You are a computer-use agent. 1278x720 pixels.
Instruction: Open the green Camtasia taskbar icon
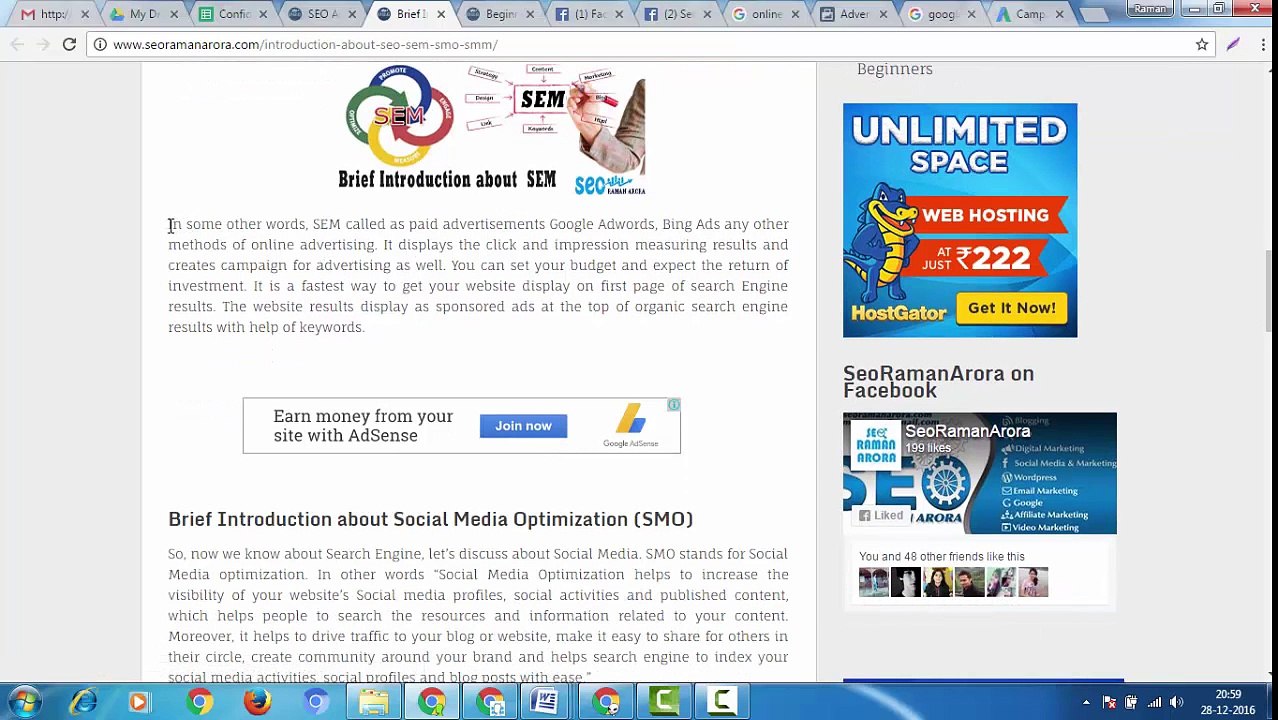[x=664, y=702]
